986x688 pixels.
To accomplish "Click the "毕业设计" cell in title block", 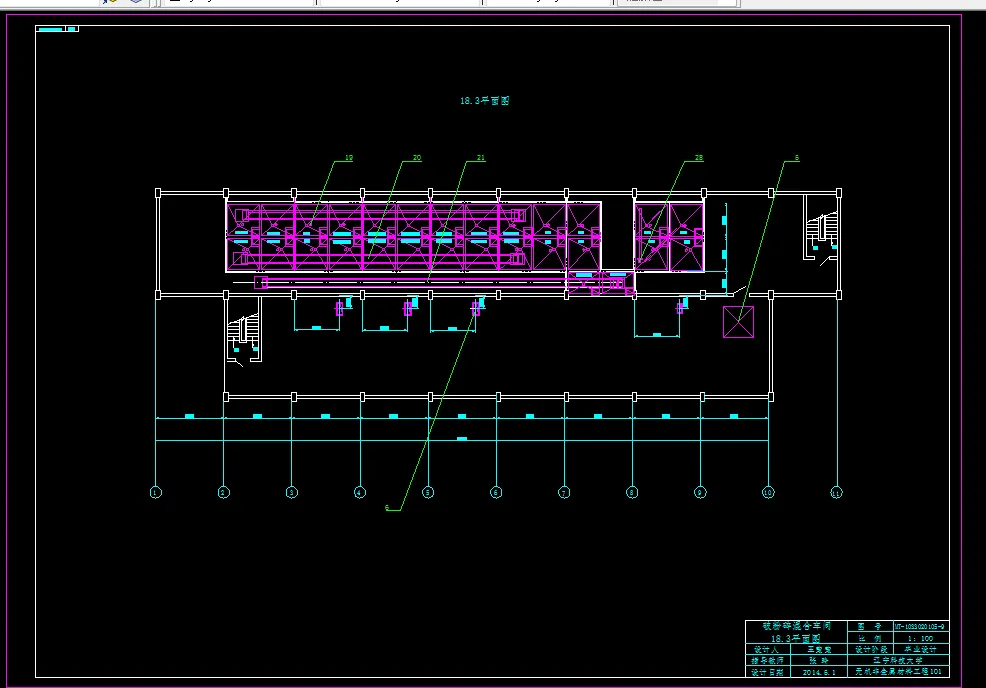I will (921, 649).
